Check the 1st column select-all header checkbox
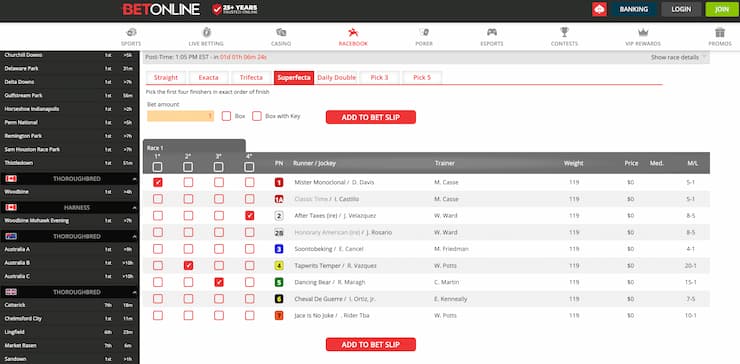Image resolution: width=740 pixels, height=364 pixels. coord(158,167)
